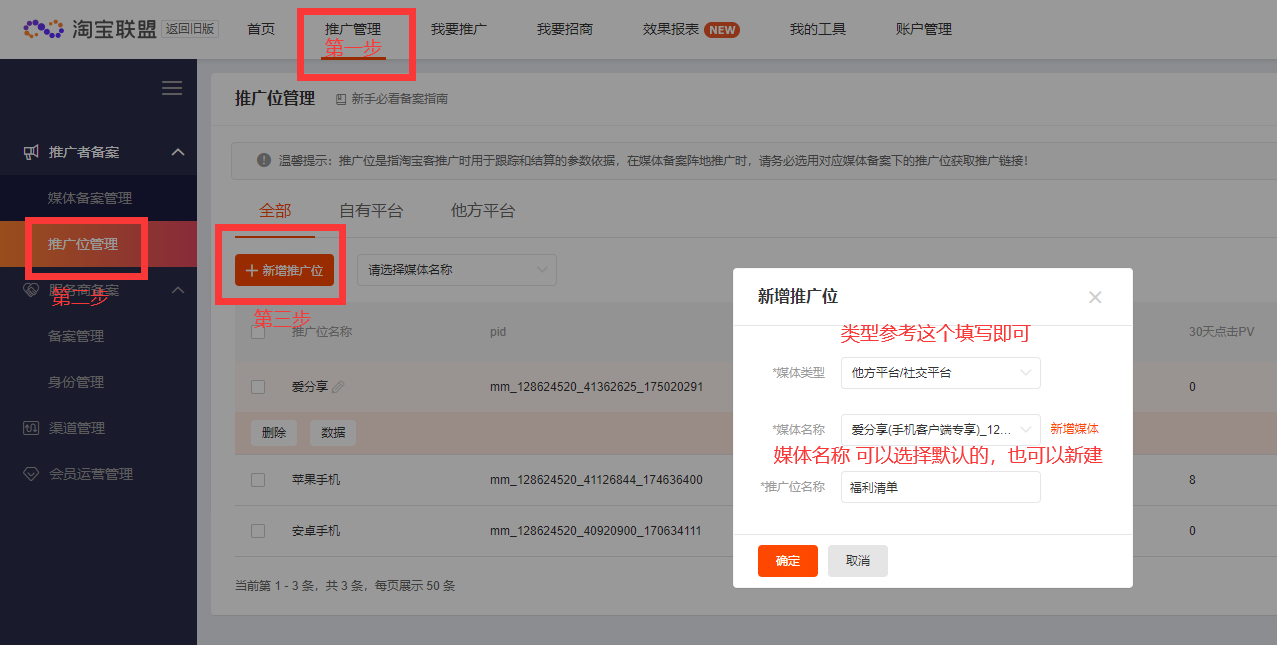Click the 新增媒体 link in dialog
This screenshot has width=1277, height=645.
[x=1075, y=429]
